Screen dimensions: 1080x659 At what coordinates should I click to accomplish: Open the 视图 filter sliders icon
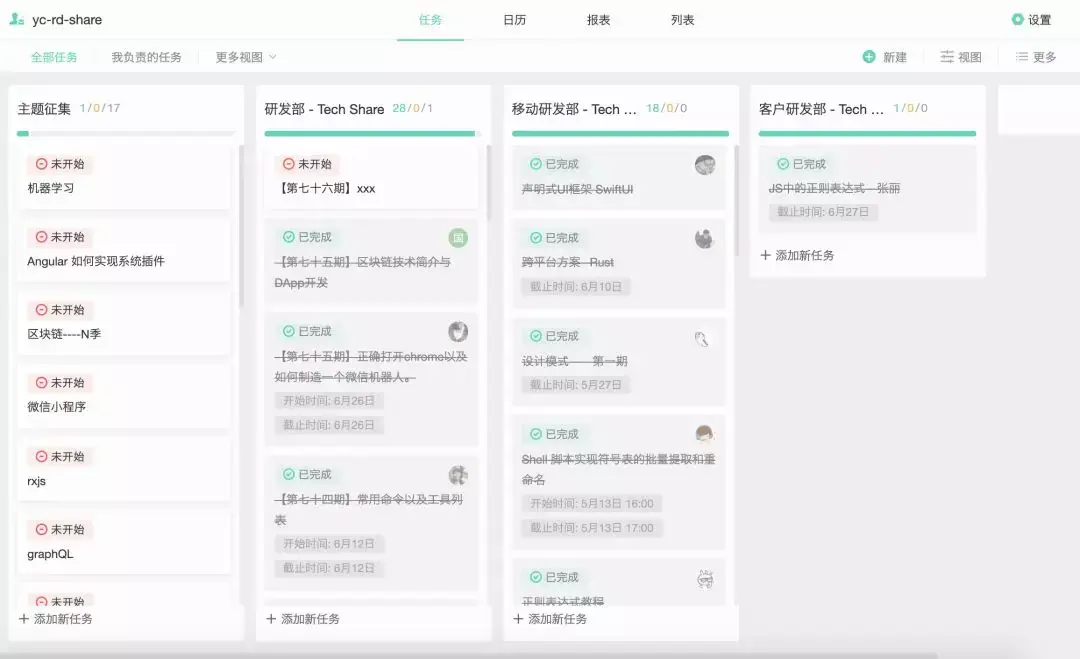(947, 56)
